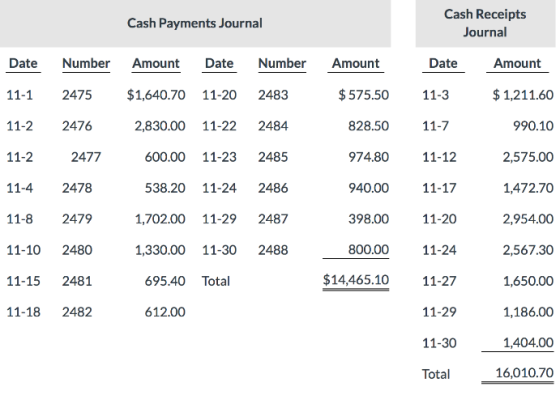This screenshot has height=395, width=560.
Task: Select check number 2480
Action: tap(77, 250)
